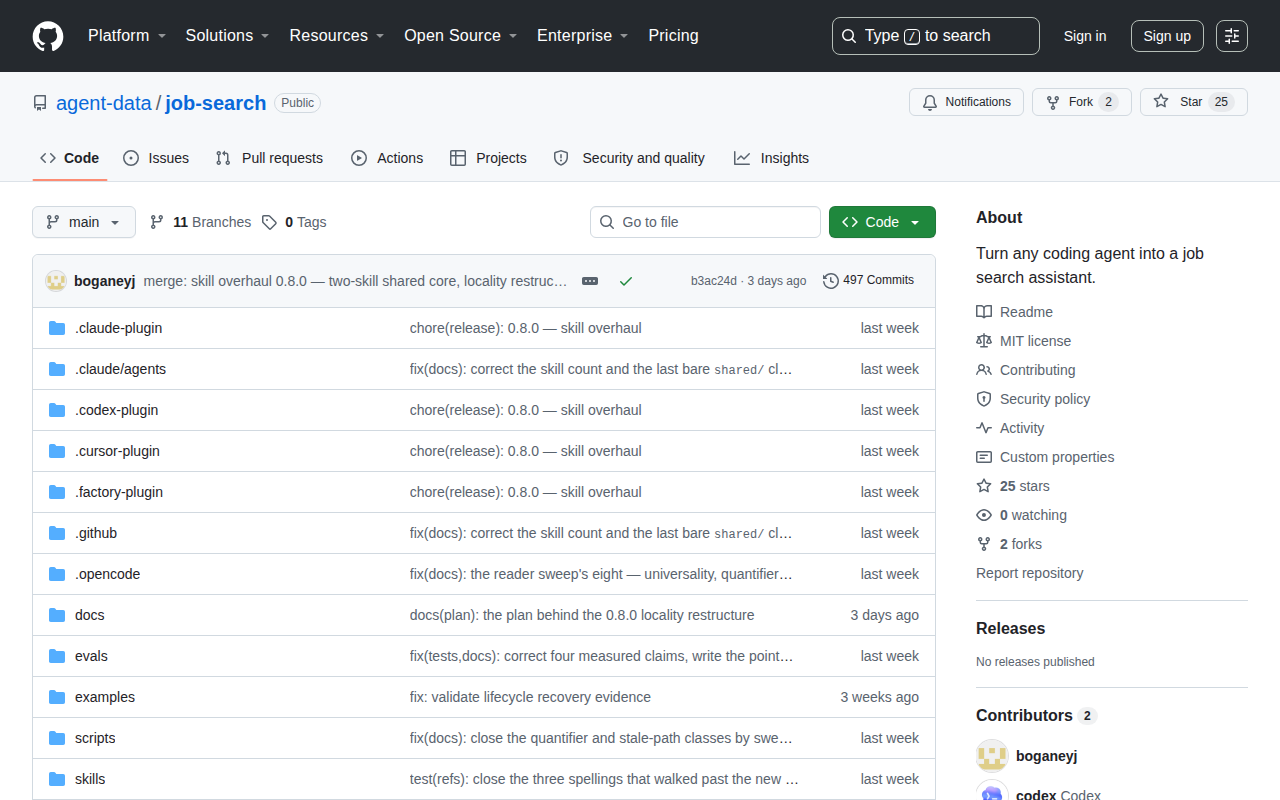
Task: Open the job-search repository link
Action: (216, 103)
